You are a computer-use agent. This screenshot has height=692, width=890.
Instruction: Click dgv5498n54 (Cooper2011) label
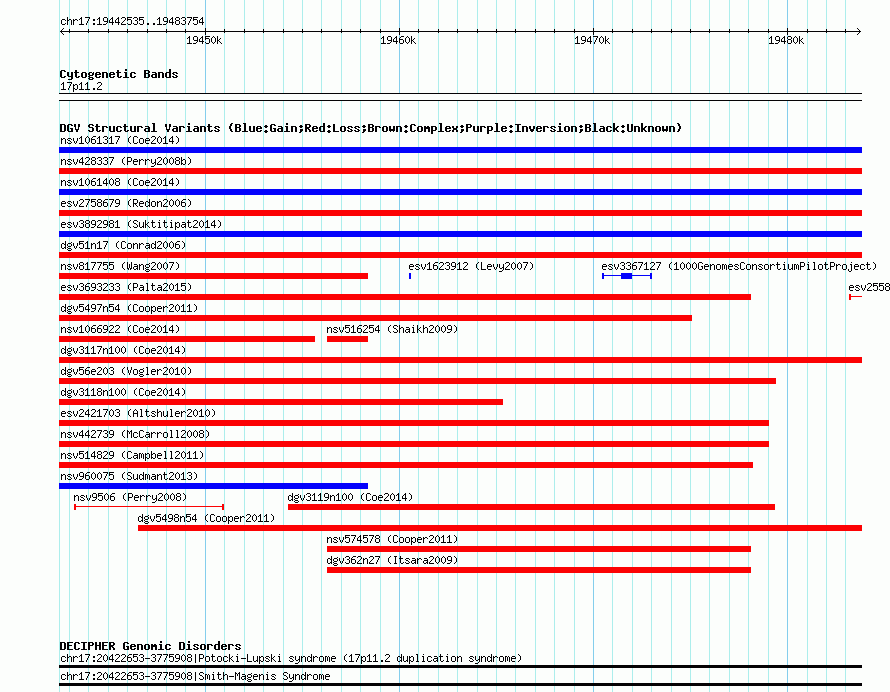coord(206,518)
